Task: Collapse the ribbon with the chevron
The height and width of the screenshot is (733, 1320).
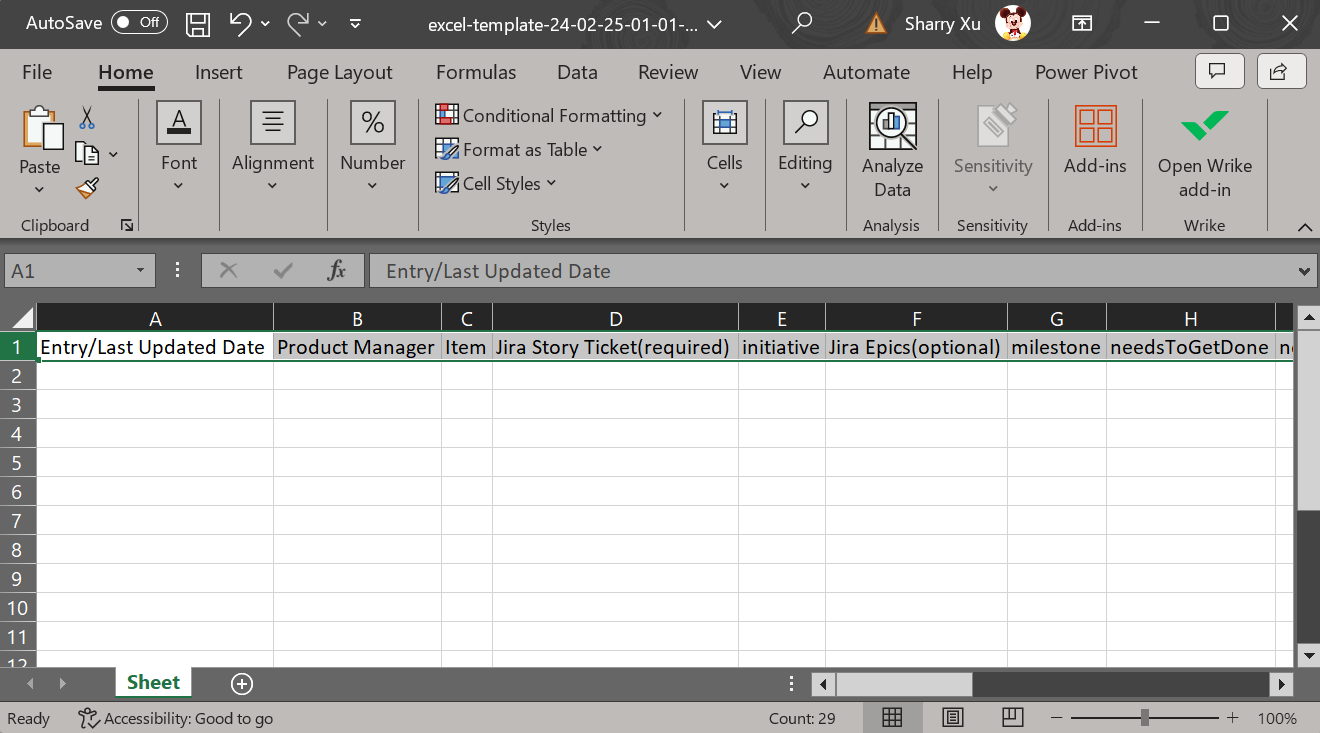Action: 1305,227
